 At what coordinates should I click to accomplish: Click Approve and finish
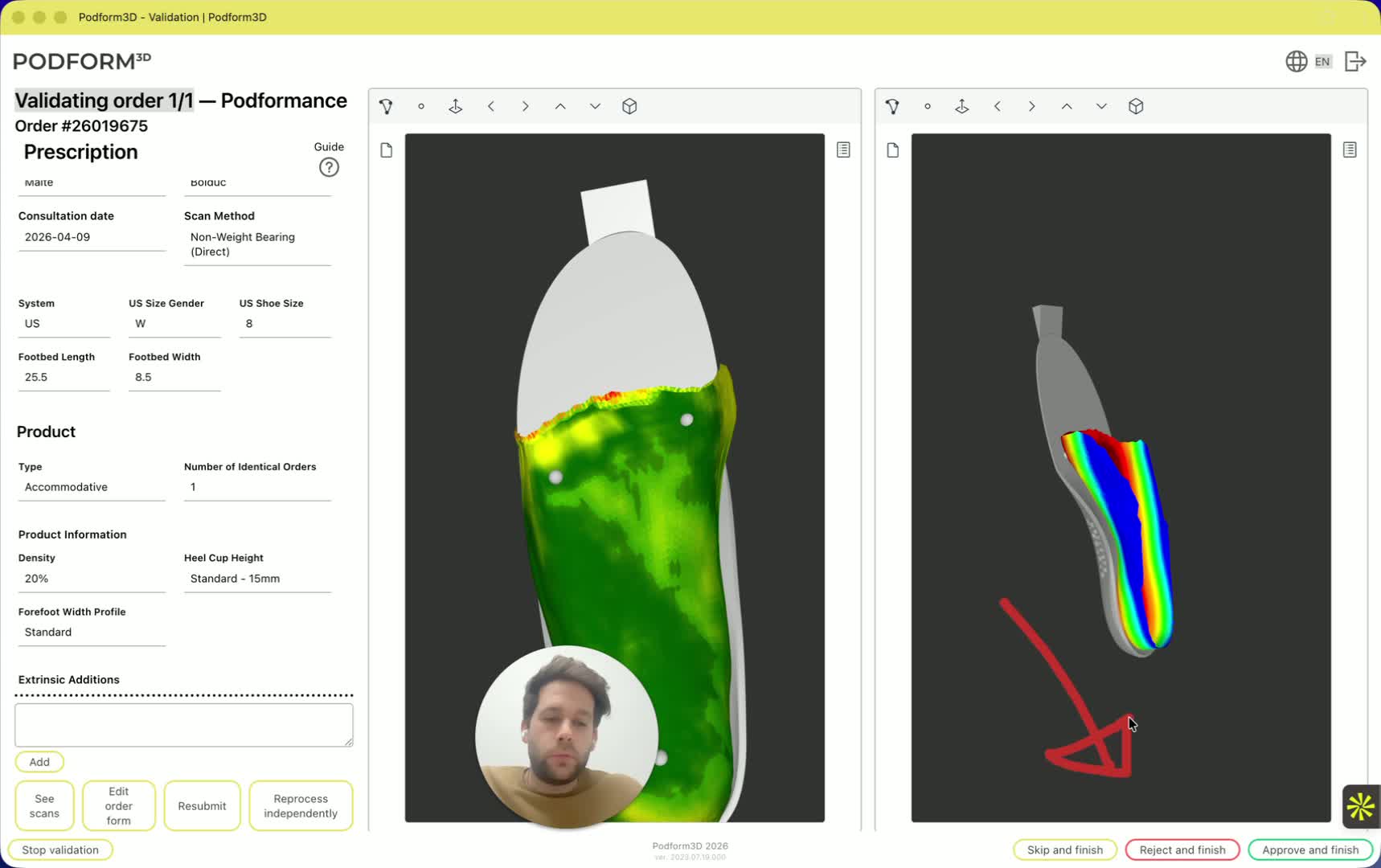click(1310, 850)
